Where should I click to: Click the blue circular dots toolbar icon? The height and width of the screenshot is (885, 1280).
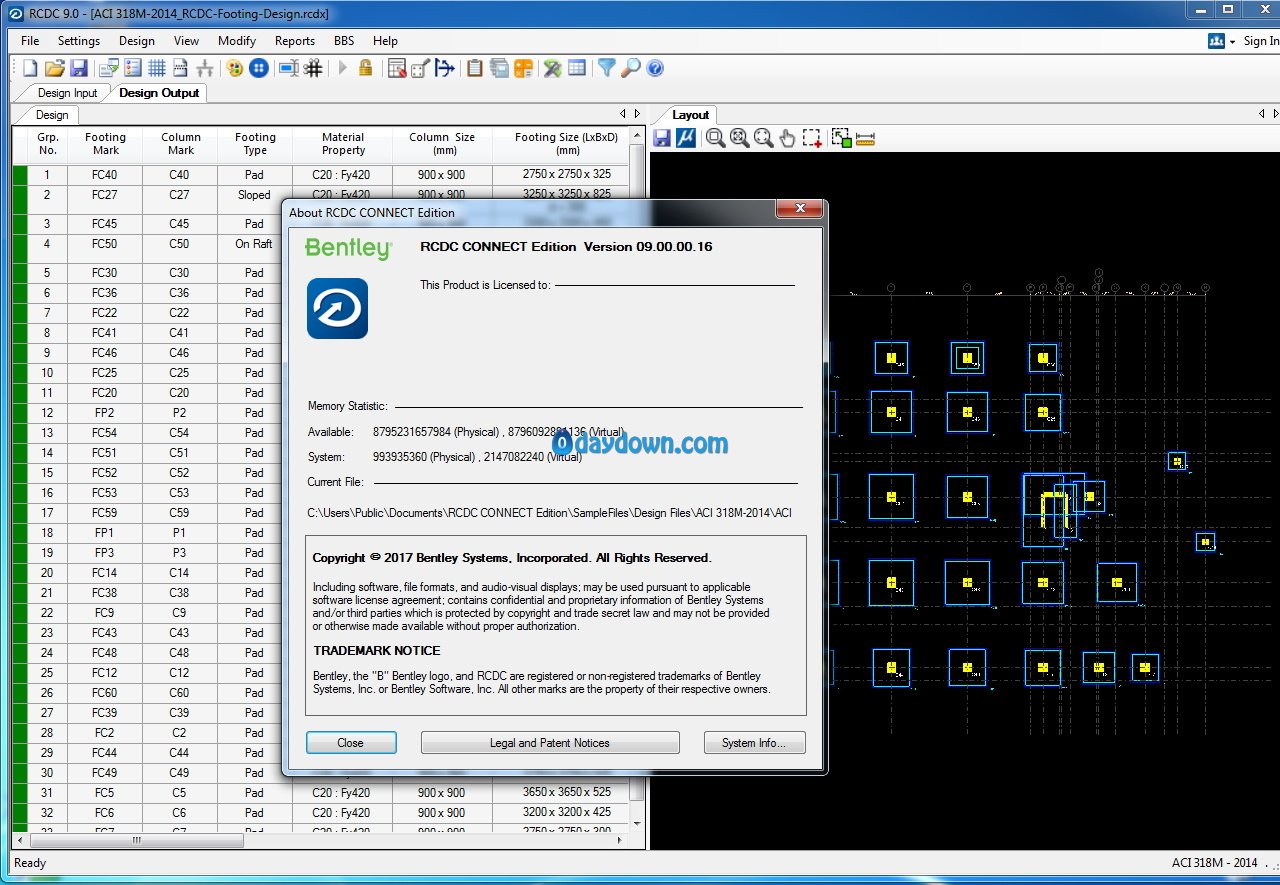259,68
